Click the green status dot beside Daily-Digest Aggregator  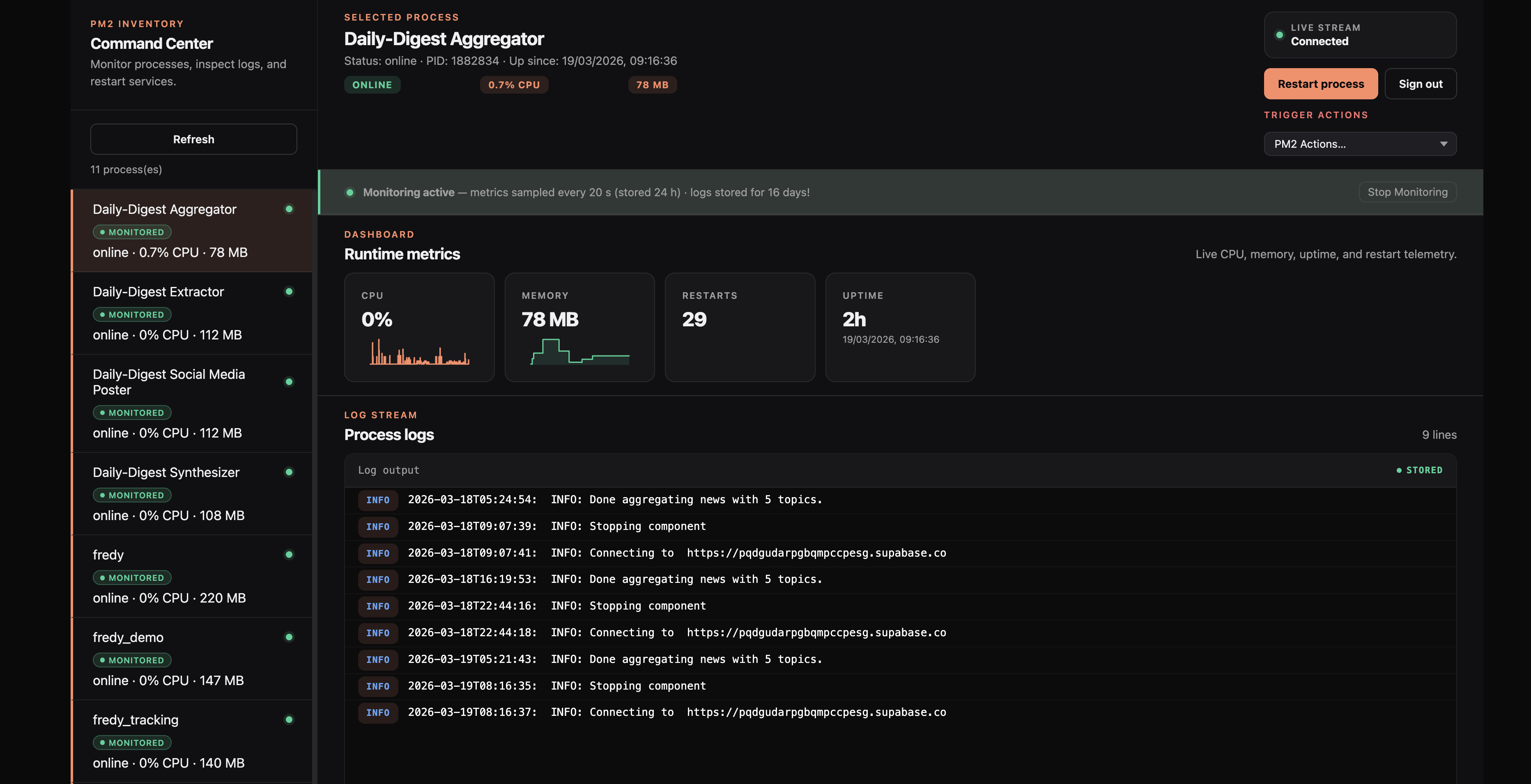(x=290, y=209)
